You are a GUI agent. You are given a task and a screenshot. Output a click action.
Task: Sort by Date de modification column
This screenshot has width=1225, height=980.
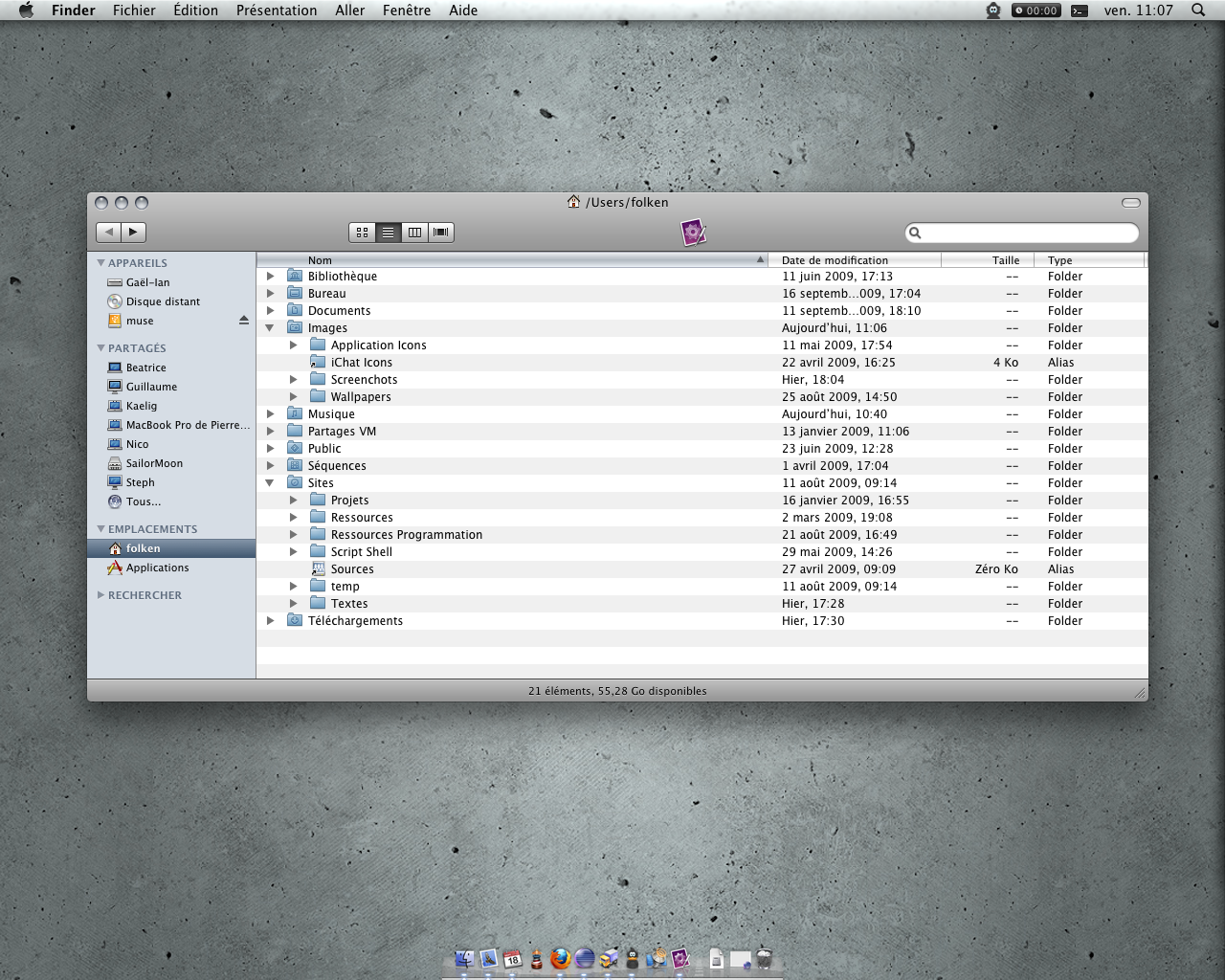pyautogui.click(x=835, y=260)
